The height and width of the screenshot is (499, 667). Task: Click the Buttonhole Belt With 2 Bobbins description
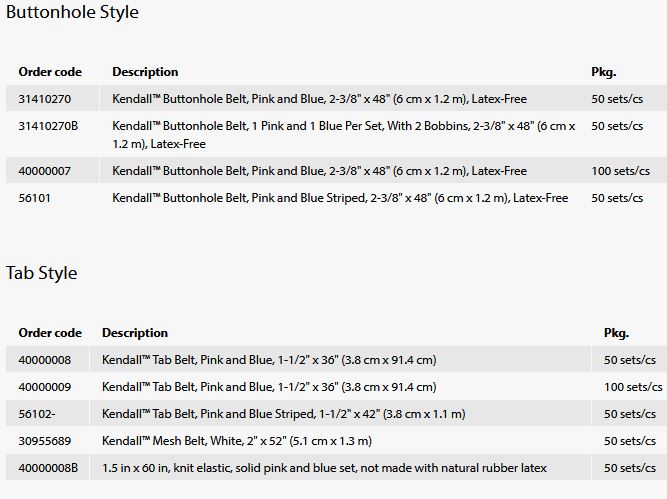[344, 134]
